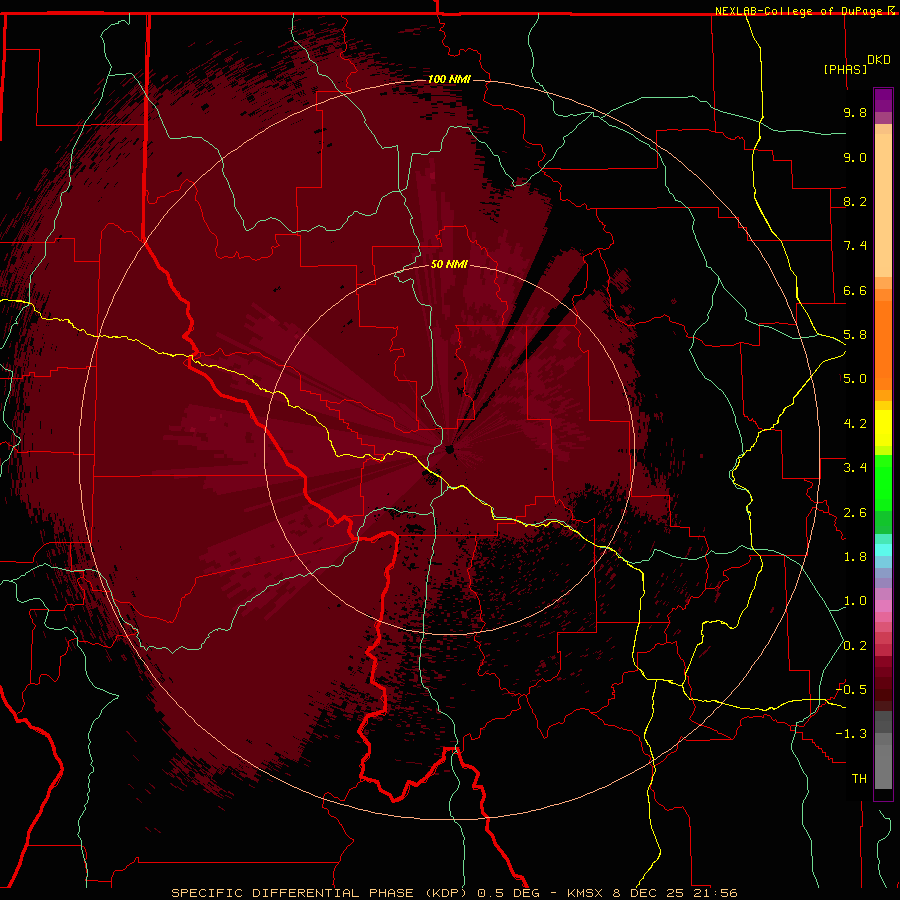The image size is (900, 900).
Task: Click the 4.2 legend value
Action: pos(855,424)
